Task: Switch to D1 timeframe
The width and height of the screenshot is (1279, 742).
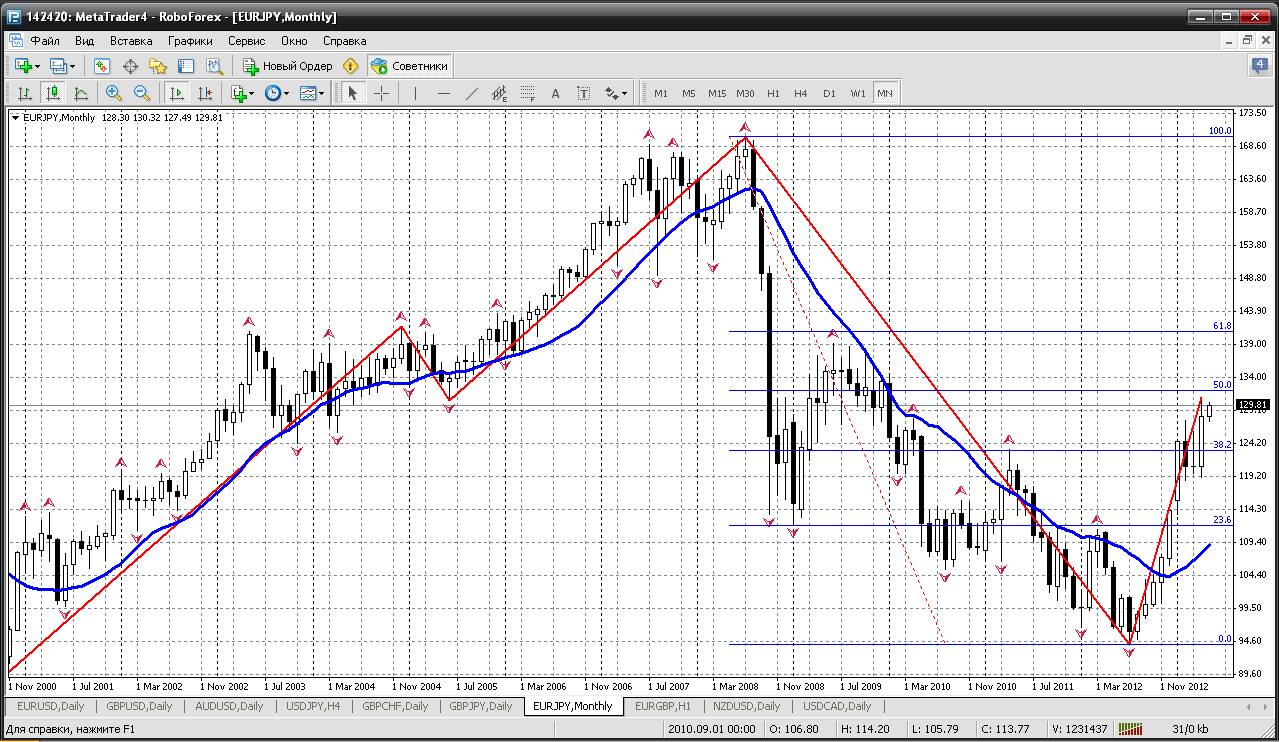Action: pyautogui.click(x=829, y=93)
